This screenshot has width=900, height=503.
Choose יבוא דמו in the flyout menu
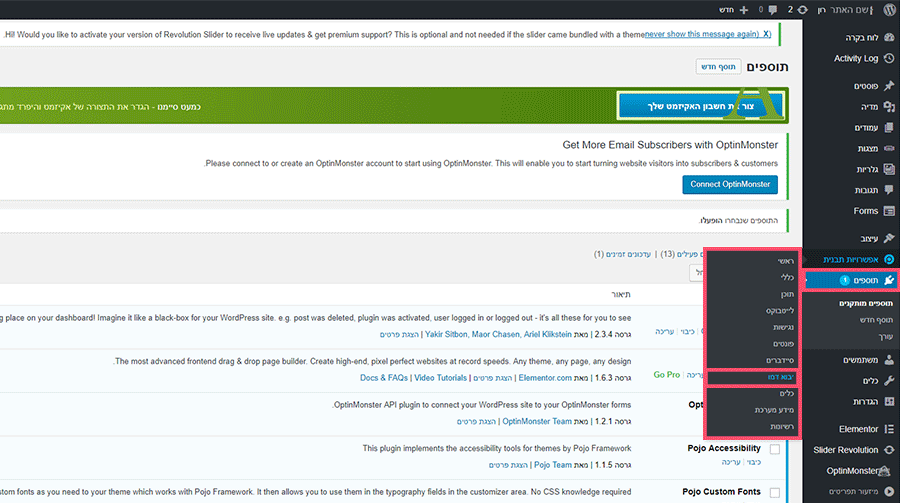(x=781, y=377)
